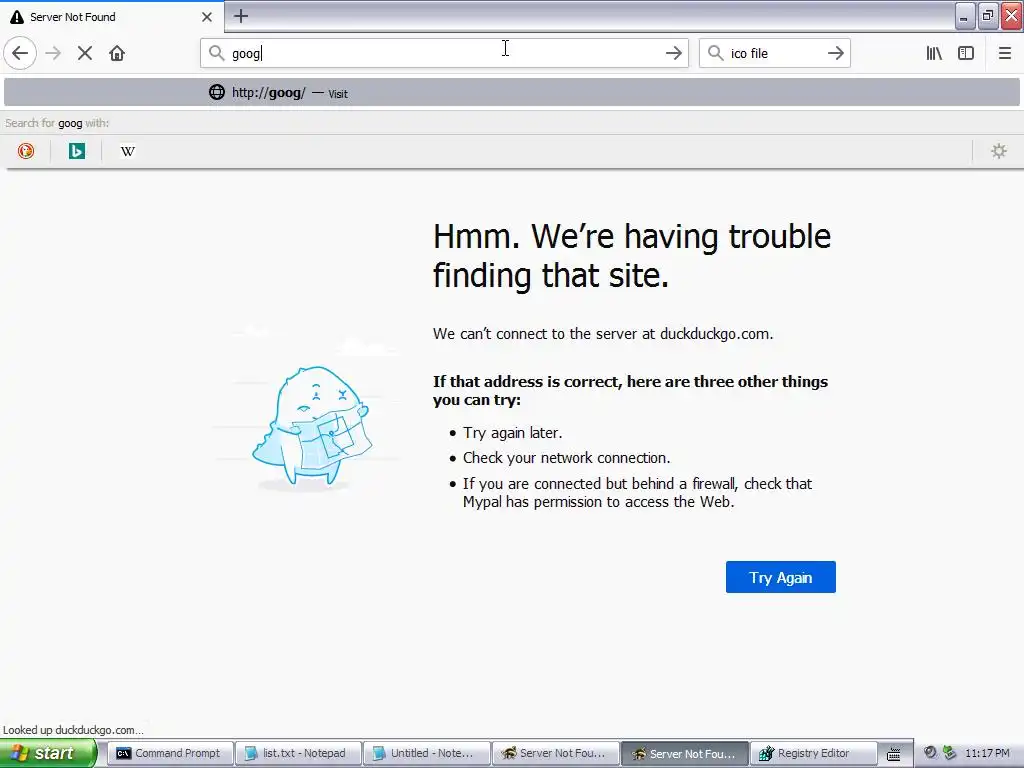Click the active Server Not Found taskbar button

tap(684, 754)
